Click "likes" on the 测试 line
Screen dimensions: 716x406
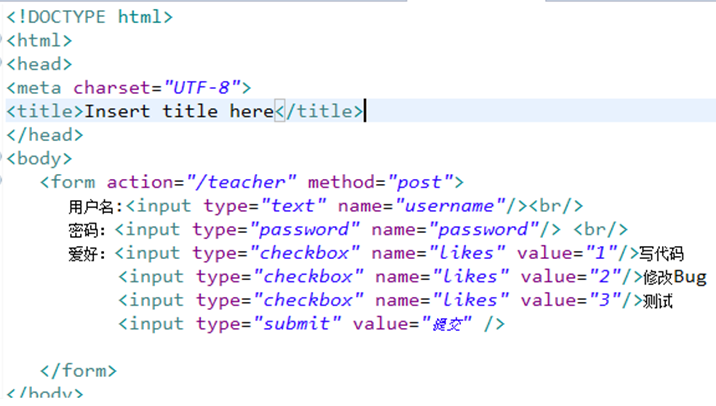(x=471, y=301)
